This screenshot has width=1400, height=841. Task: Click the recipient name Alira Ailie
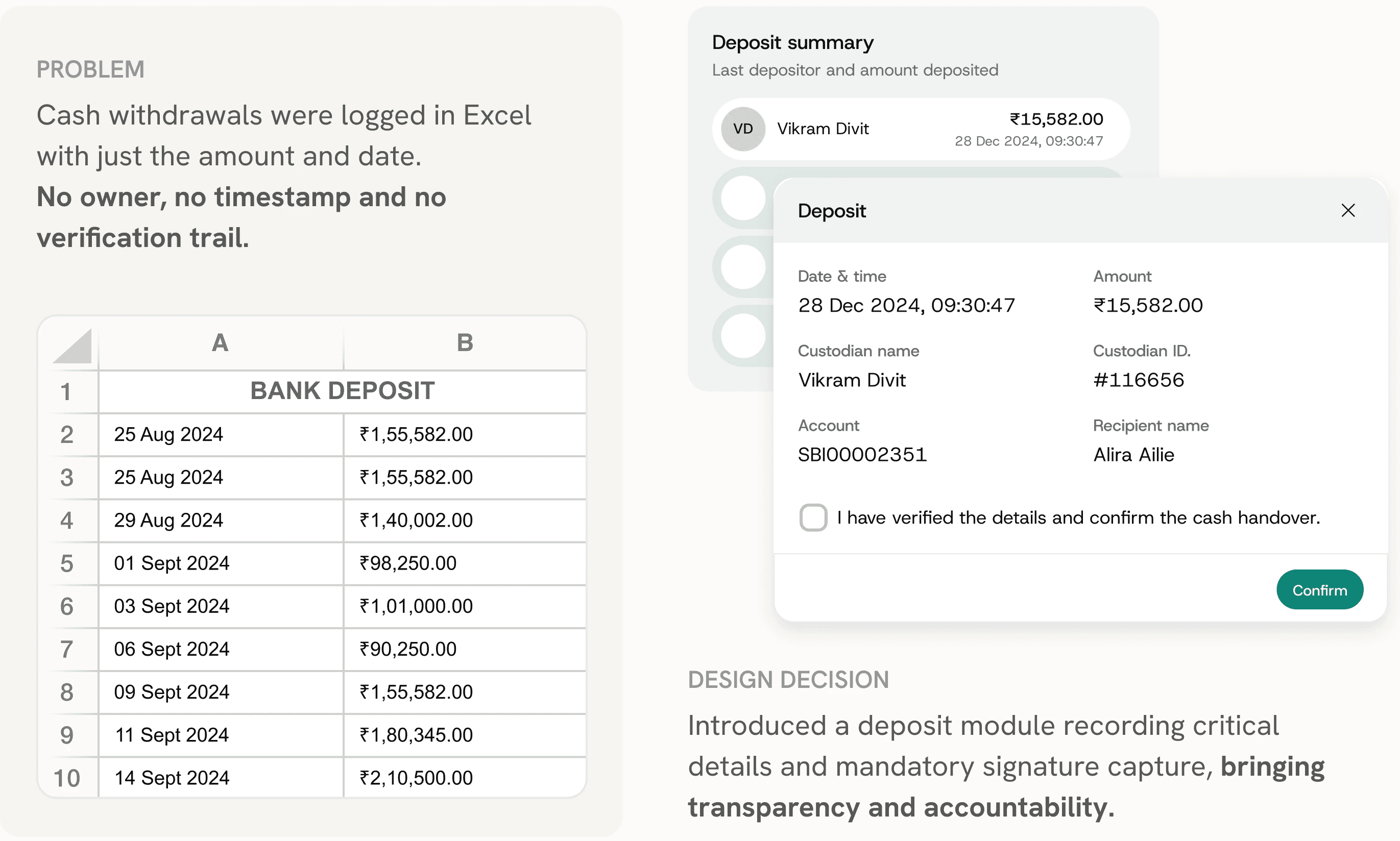click(1133, 455)
